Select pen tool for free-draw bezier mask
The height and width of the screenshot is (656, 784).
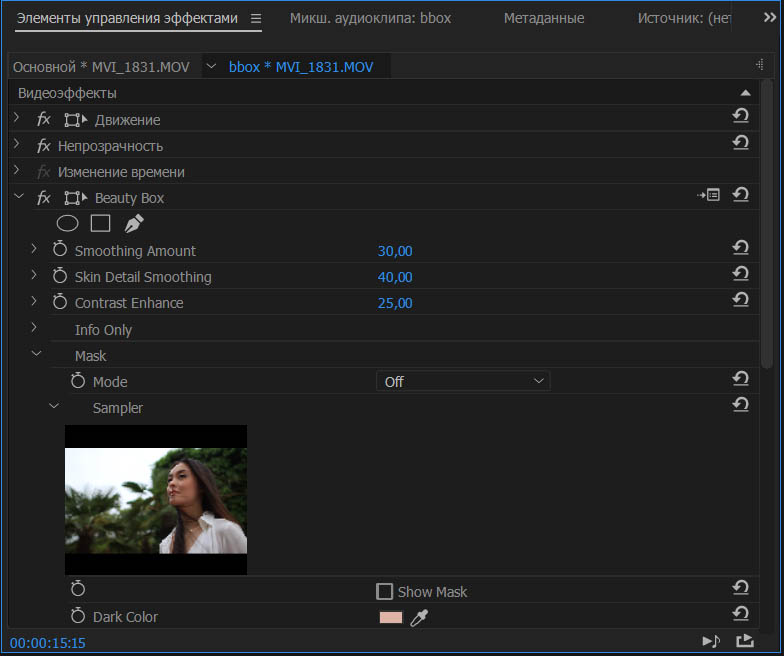(134, 224)
